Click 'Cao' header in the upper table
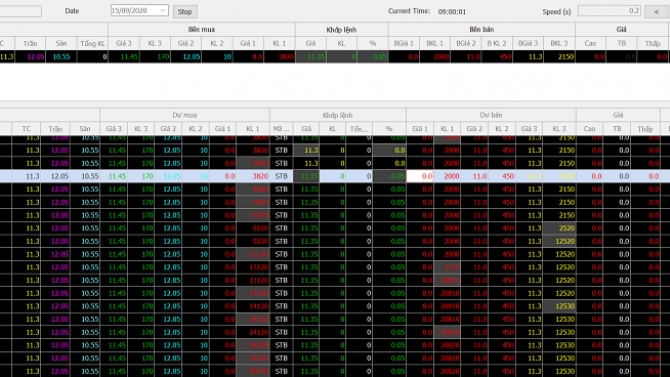 591,43
